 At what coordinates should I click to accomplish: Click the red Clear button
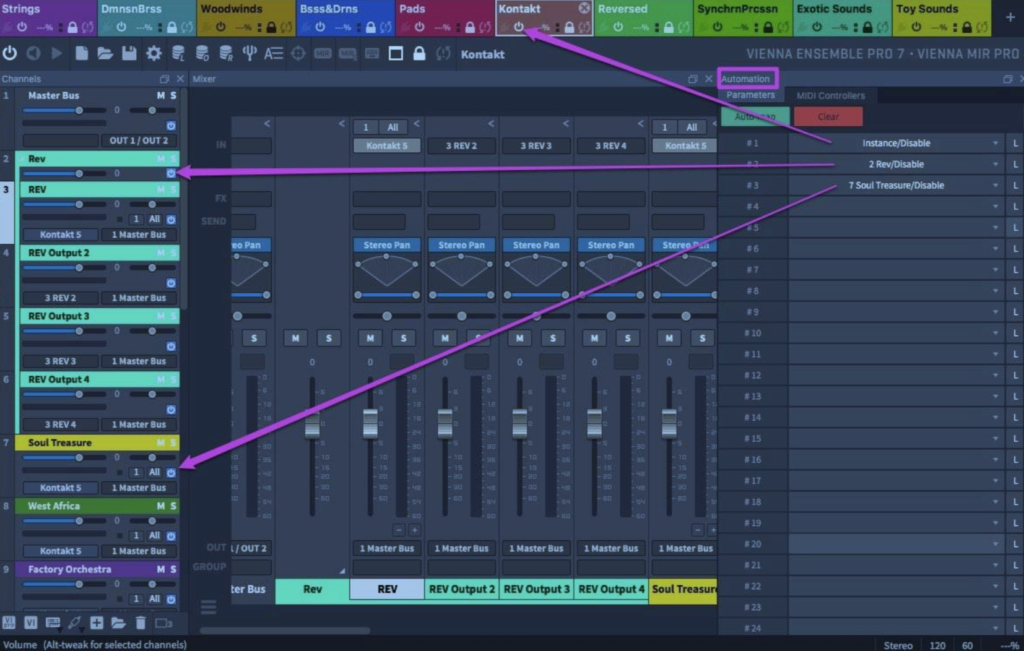click(828, 117)
